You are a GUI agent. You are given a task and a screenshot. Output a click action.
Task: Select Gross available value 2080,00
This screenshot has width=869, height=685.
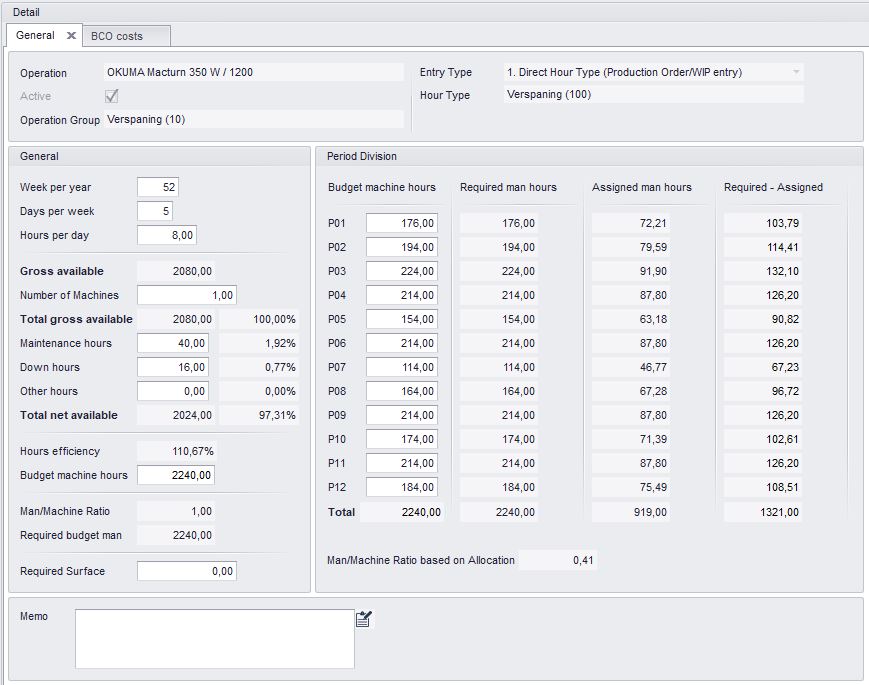pyautogui.click(x=176, y=271)
